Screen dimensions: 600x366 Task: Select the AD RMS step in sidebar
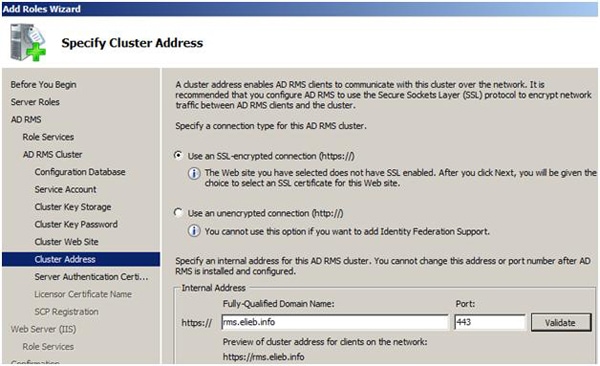tap(26, 119)
